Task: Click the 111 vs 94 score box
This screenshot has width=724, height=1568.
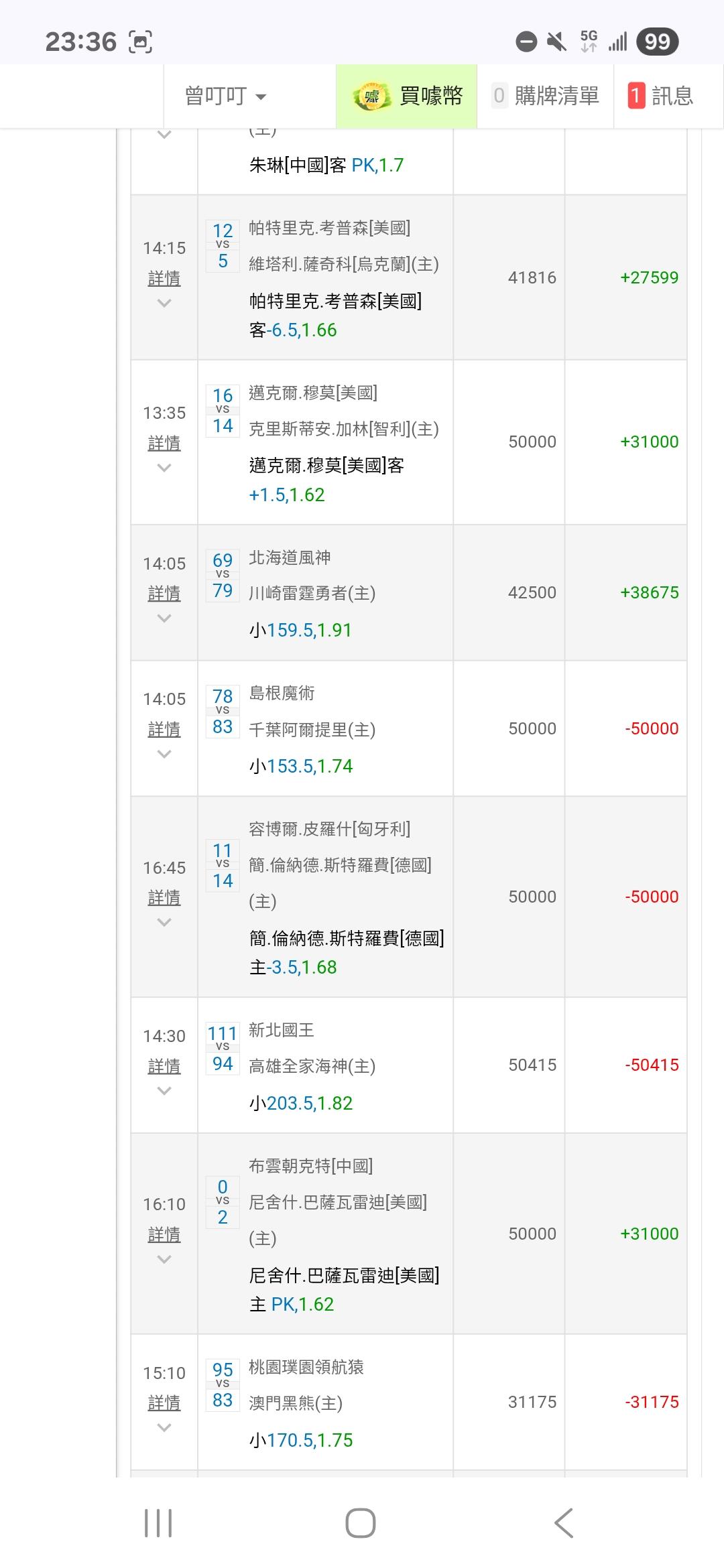Action: coord(223,1049)
